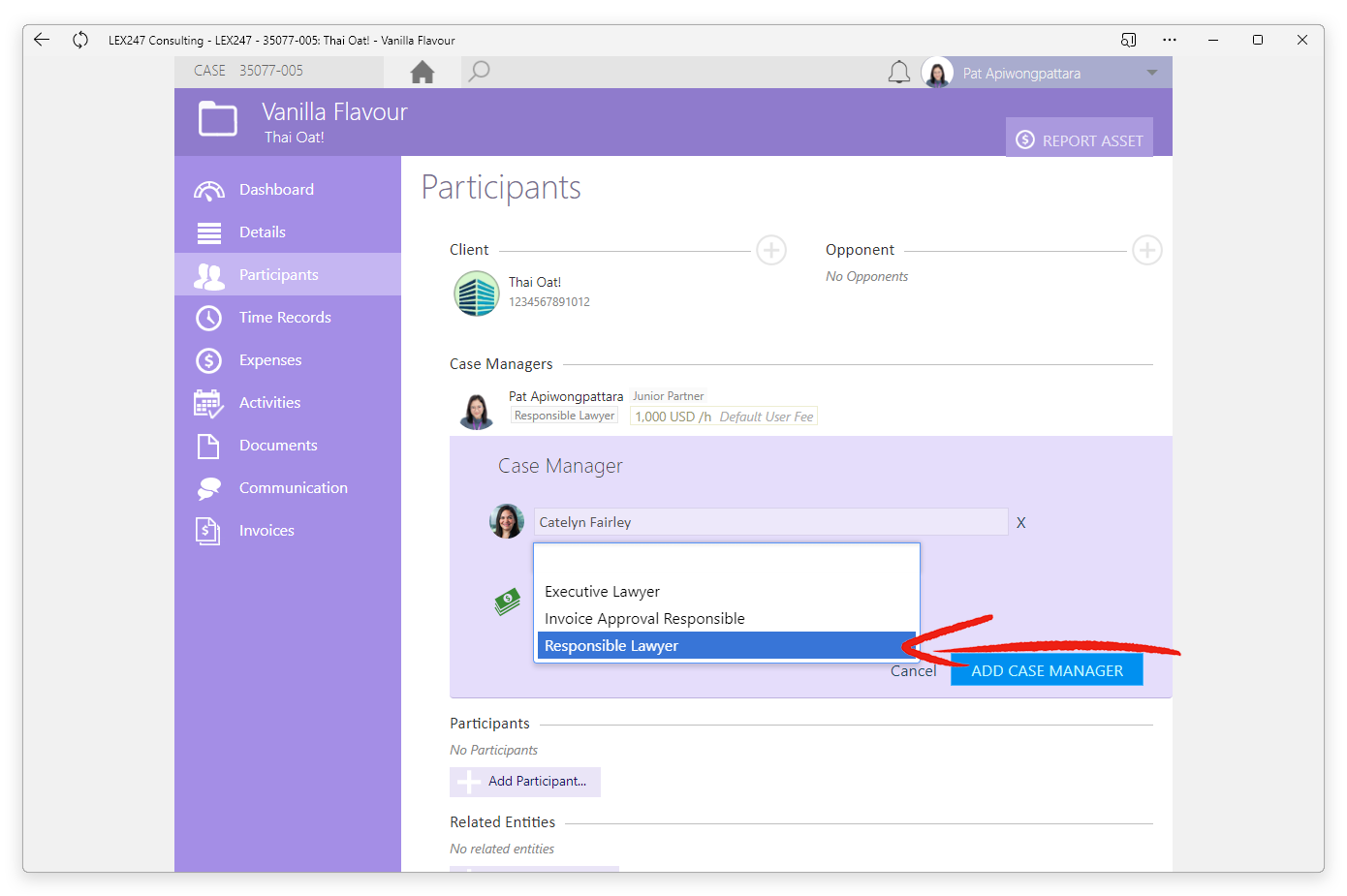Click the Activities calendar icon
The width and height of the screenshot is (1347, 896).
pos(208,403)
